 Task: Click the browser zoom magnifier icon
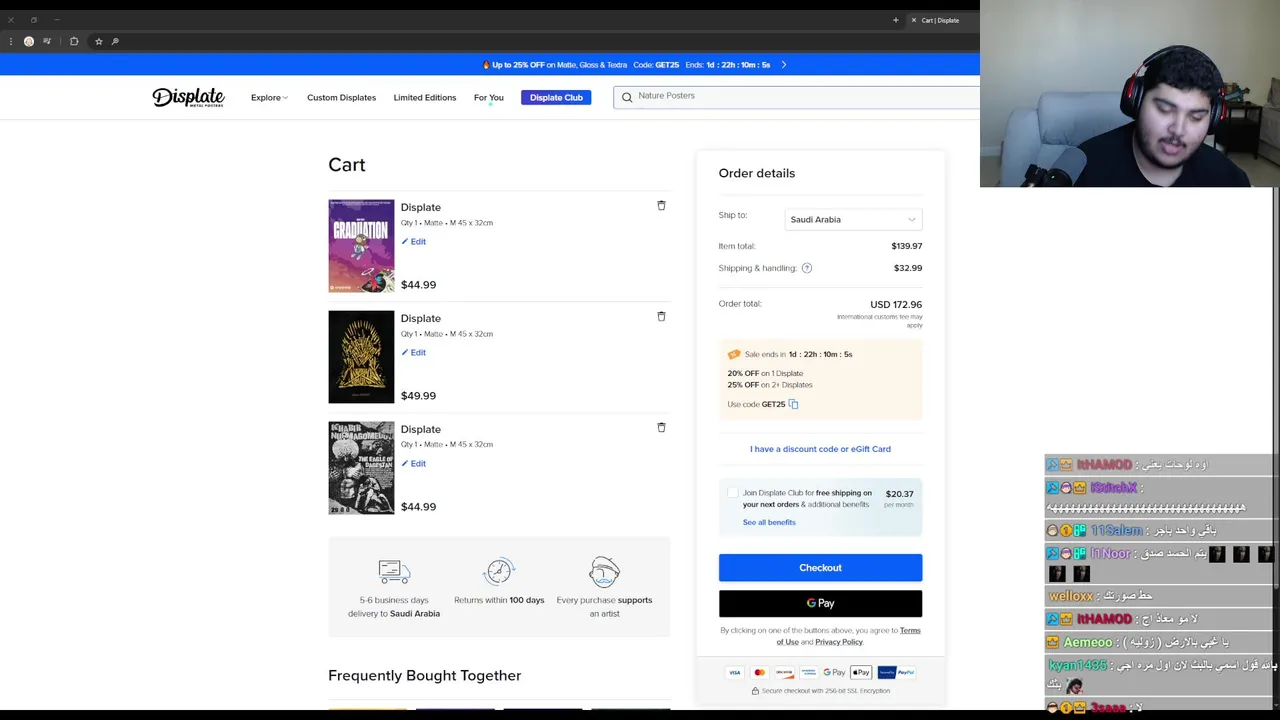point(115,41)
